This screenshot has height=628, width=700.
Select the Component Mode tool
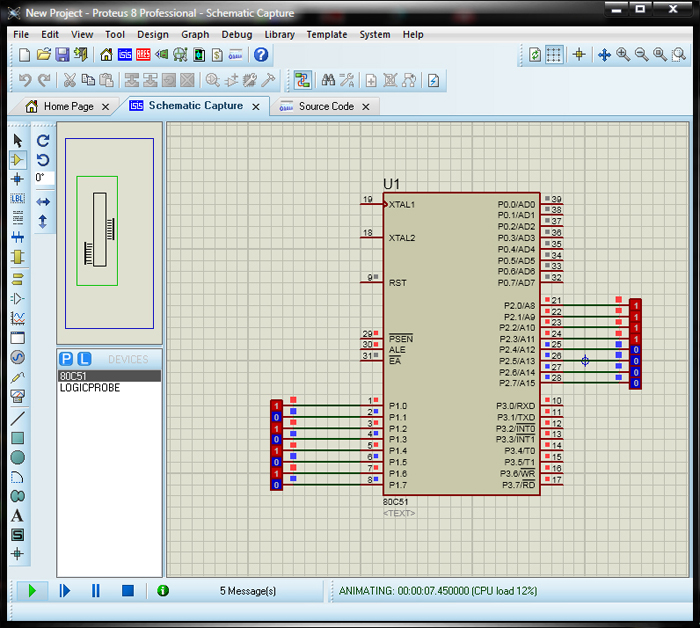coord(17,160)
